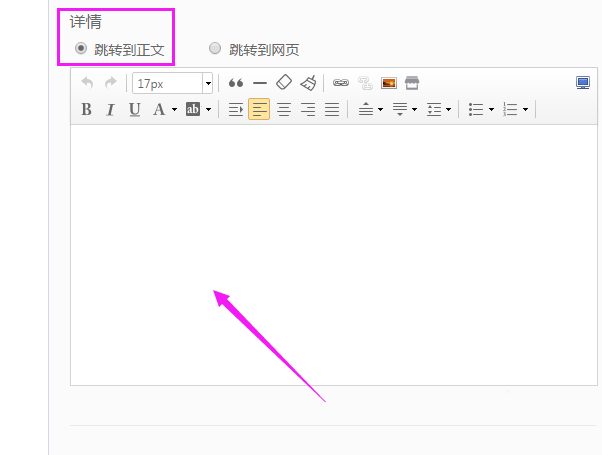Indent the first line of paragraph
Screen dimensions: 602x455
(236, 110)
